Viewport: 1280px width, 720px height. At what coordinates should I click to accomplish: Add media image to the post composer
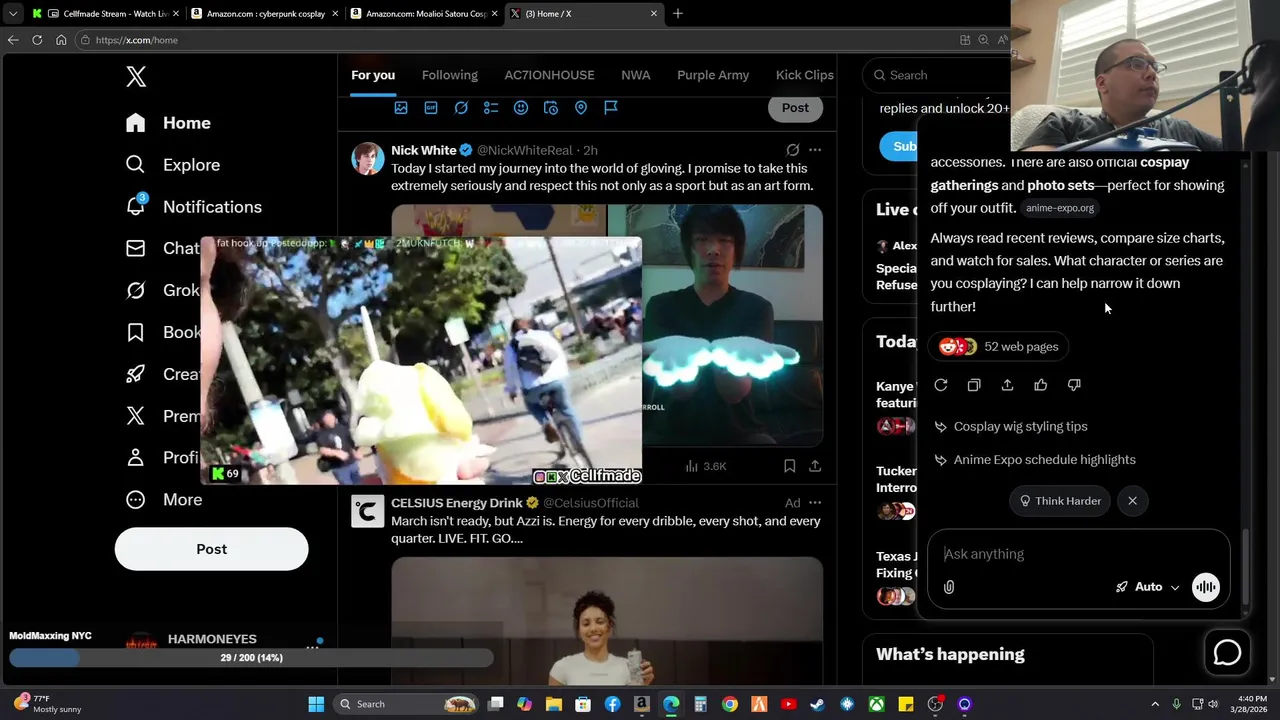click(x=401, y=108)
